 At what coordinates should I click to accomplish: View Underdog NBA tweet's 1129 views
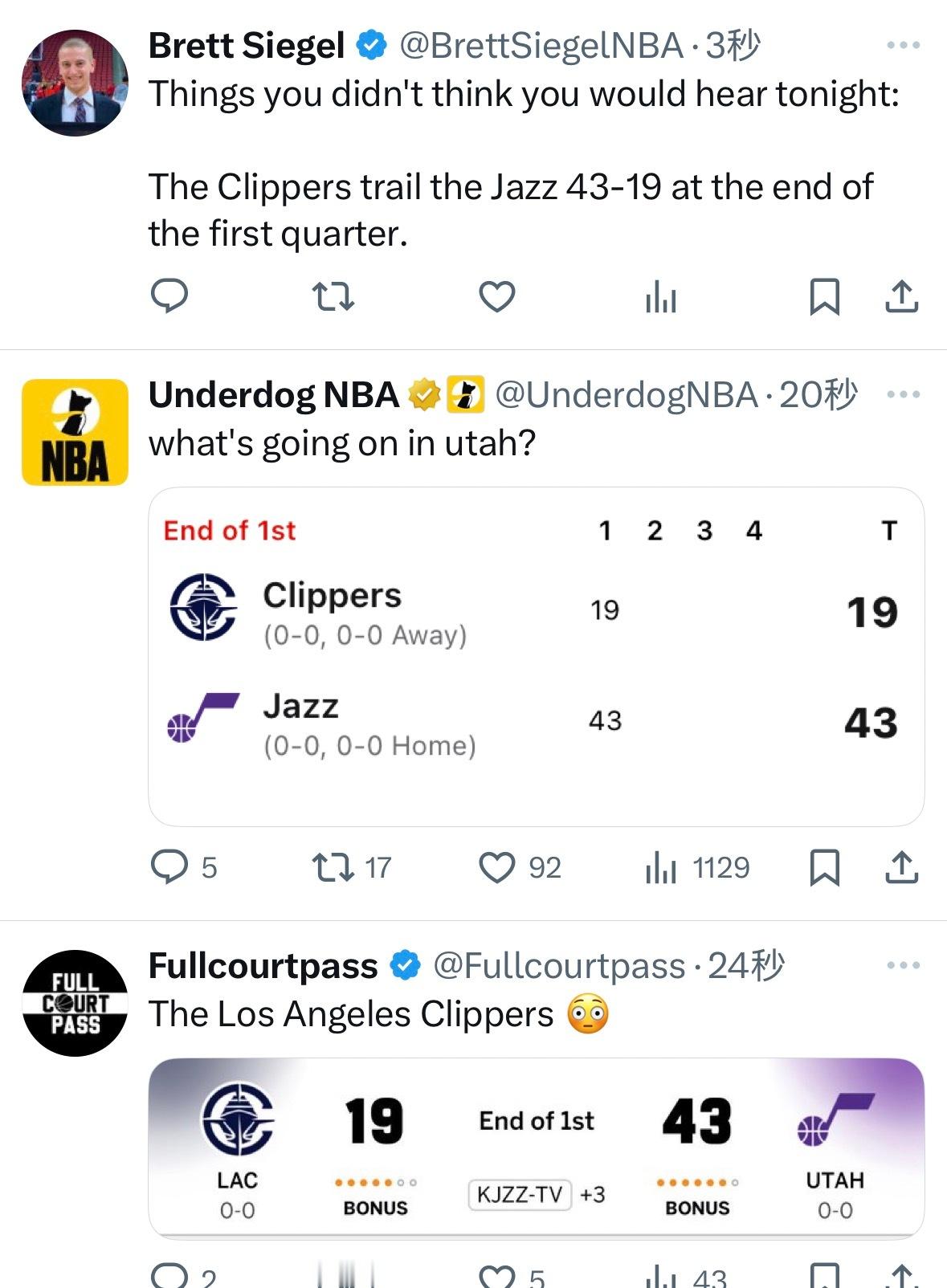pyautogui.click(x=696, y=867)
